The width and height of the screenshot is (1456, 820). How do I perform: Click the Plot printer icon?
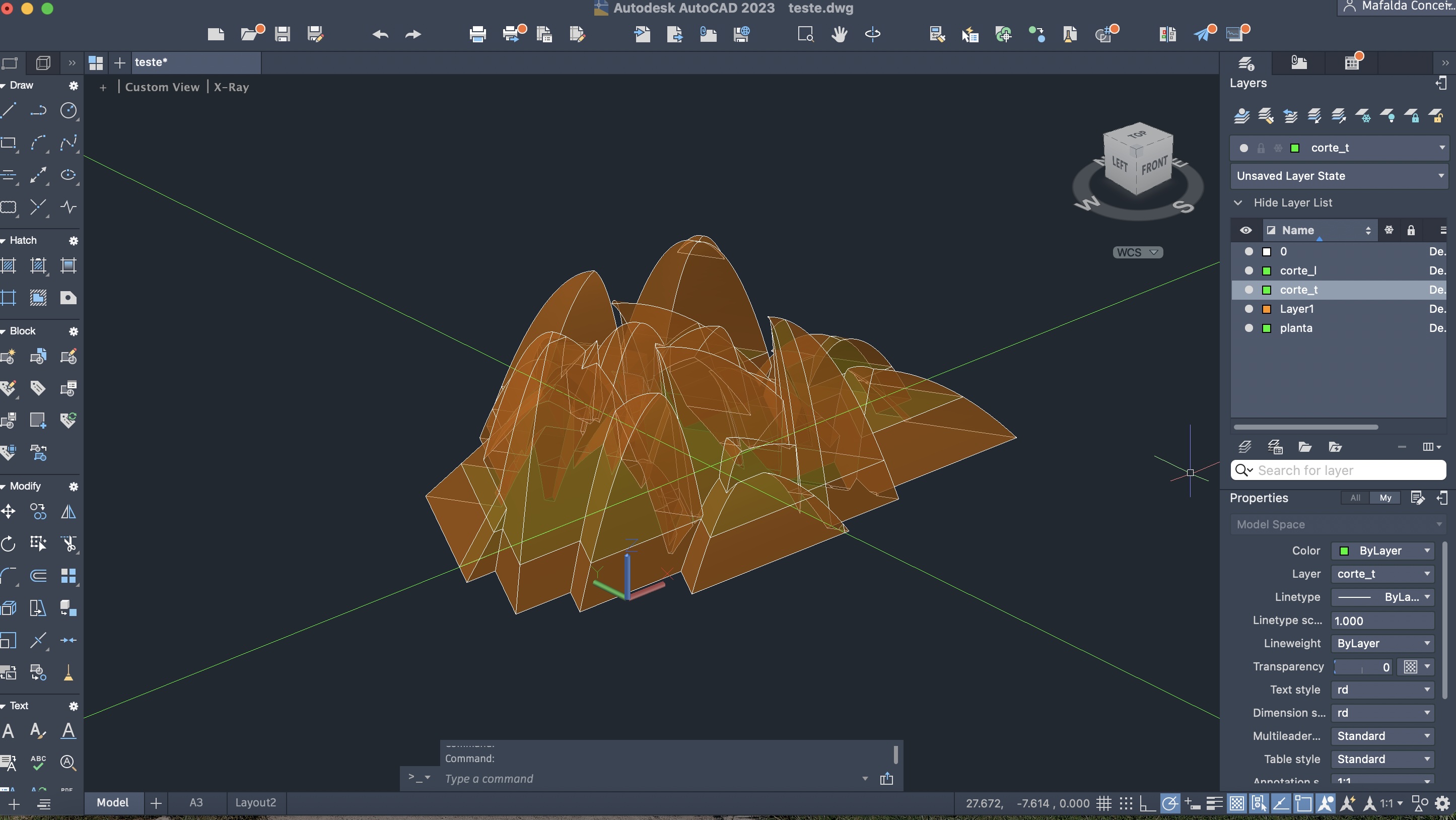coord(477,34)
